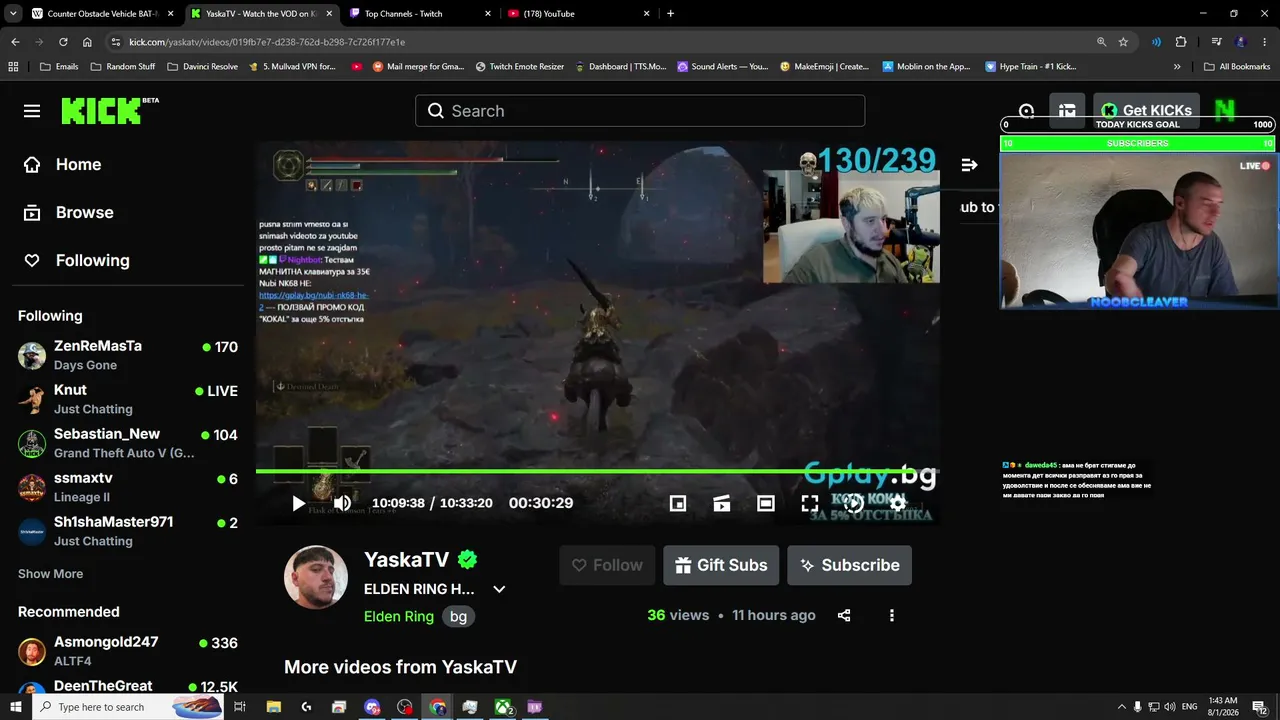Viewport: 1280px width, 720px height.
Task: Open the Kick hamburger sidebar menu
Action: (x=32, y=111)
